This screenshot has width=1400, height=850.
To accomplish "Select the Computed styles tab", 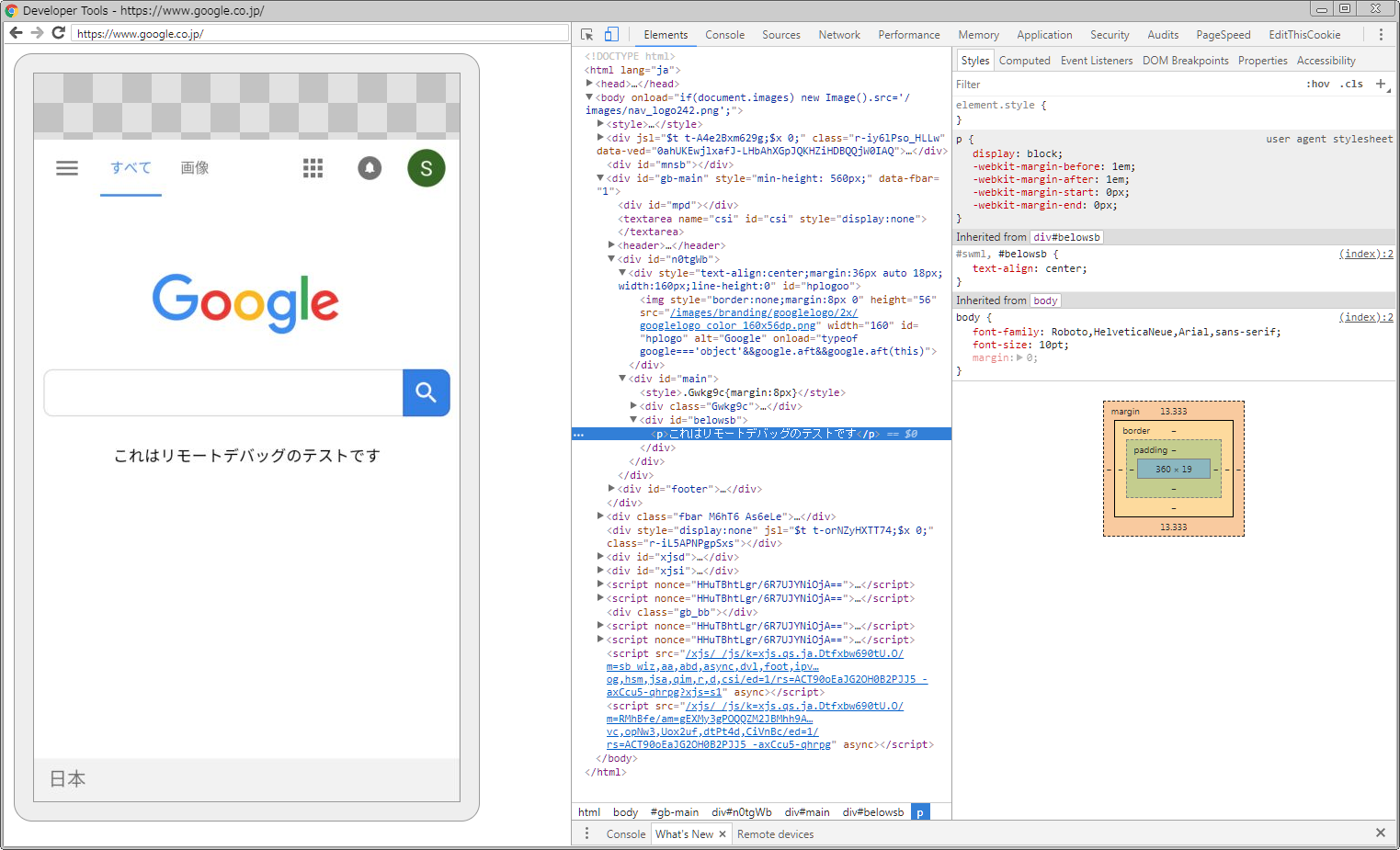I will 1024,61.
